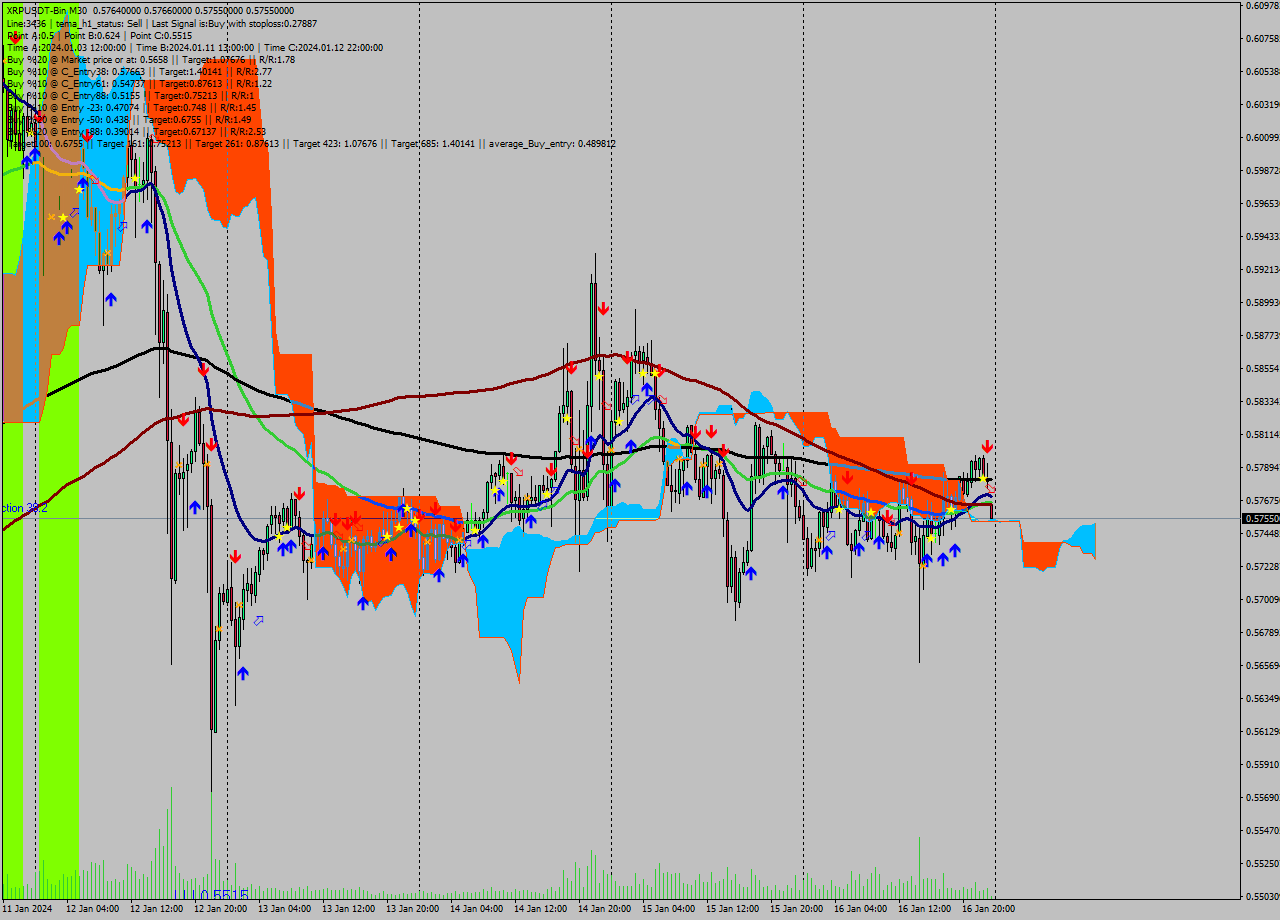This screenshot has height=920, width=1280.
Task: Click the '13 Jan 20:00' time axis label
Action: coord(412,908)
